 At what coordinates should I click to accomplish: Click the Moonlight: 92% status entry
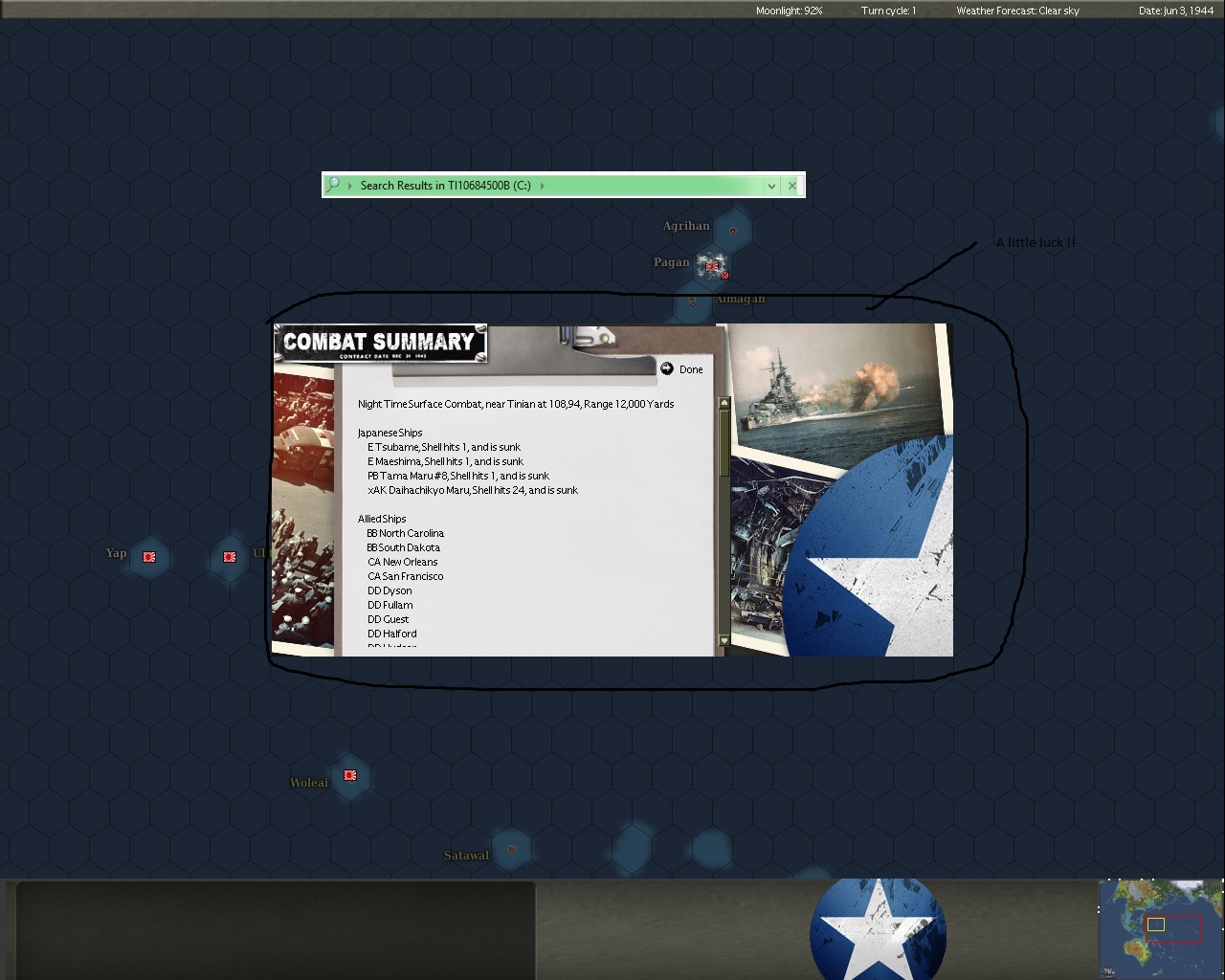click(x=790, y=11)
